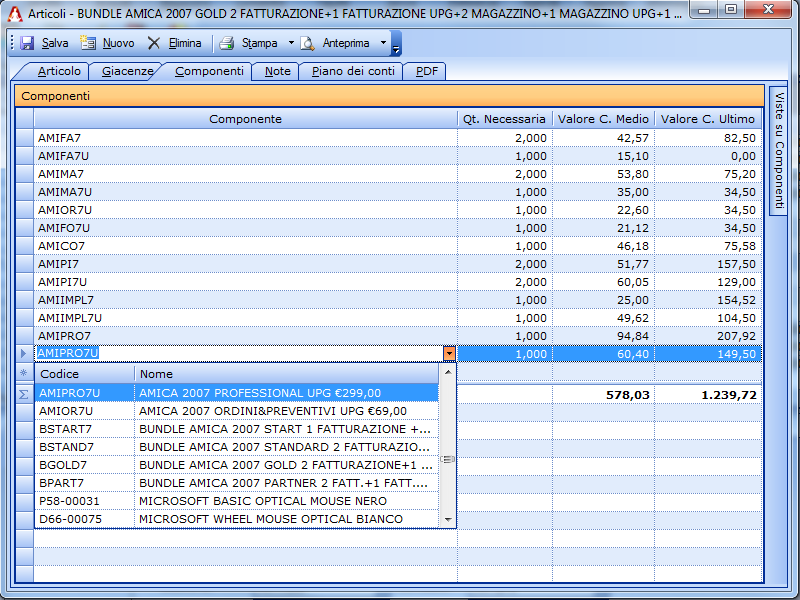Viewport: 800px width, 600px height.
Task: Click the AMIPI7U component cell
Action: [245, 282]
